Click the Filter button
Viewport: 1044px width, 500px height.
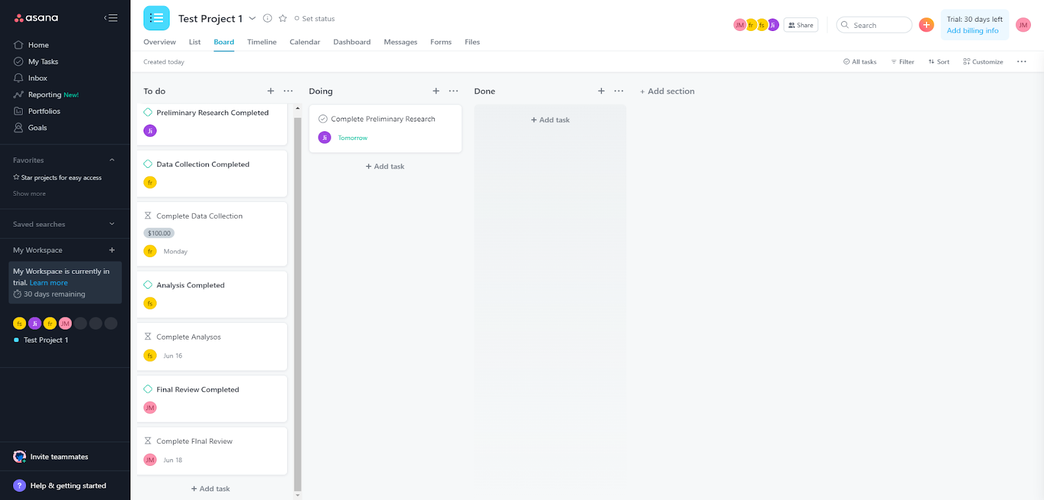pyautogui.click(x=903, y=62)
